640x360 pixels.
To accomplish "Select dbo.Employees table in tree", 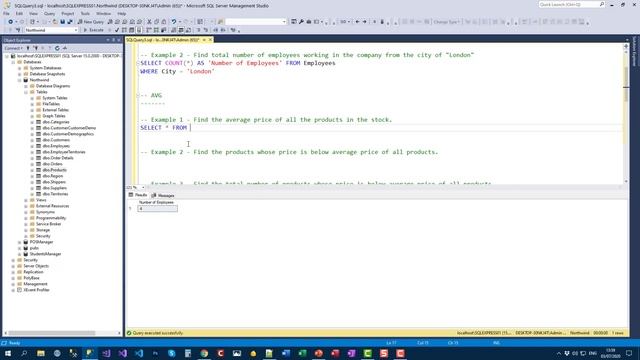I will (56, 146).
